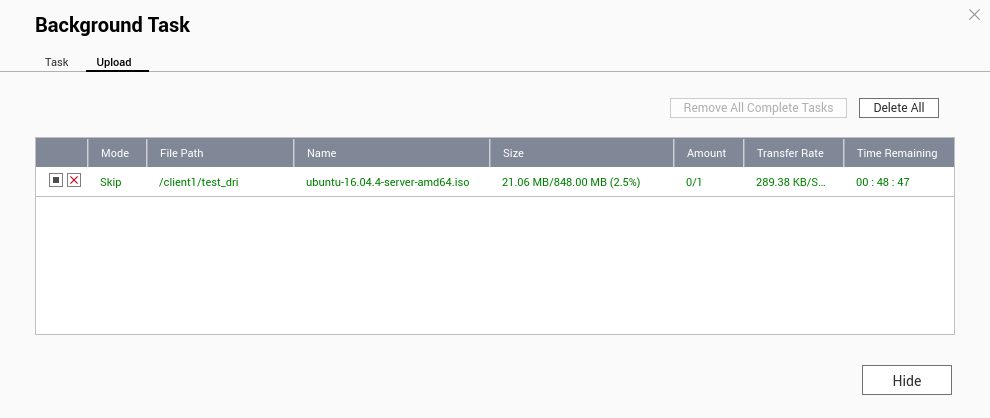The height and width of the screenshot is (418, 990).
Task: Click the File Path column header
Action: coord(182,153)
